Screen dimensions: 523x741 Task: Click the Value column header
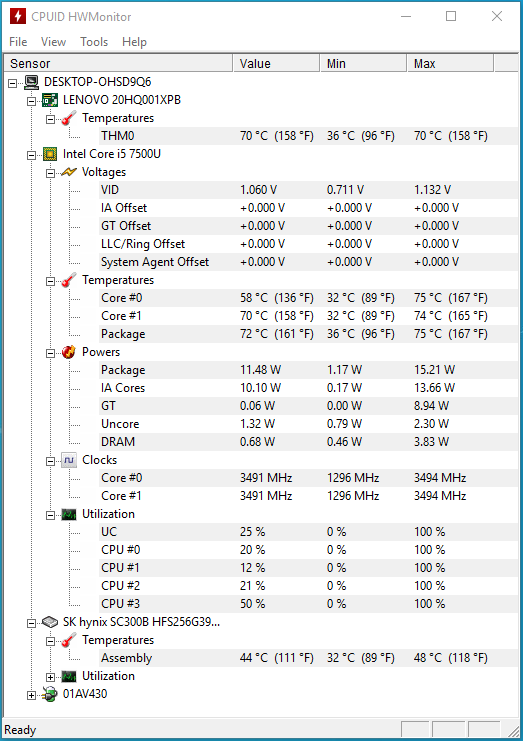pos(276,63)
